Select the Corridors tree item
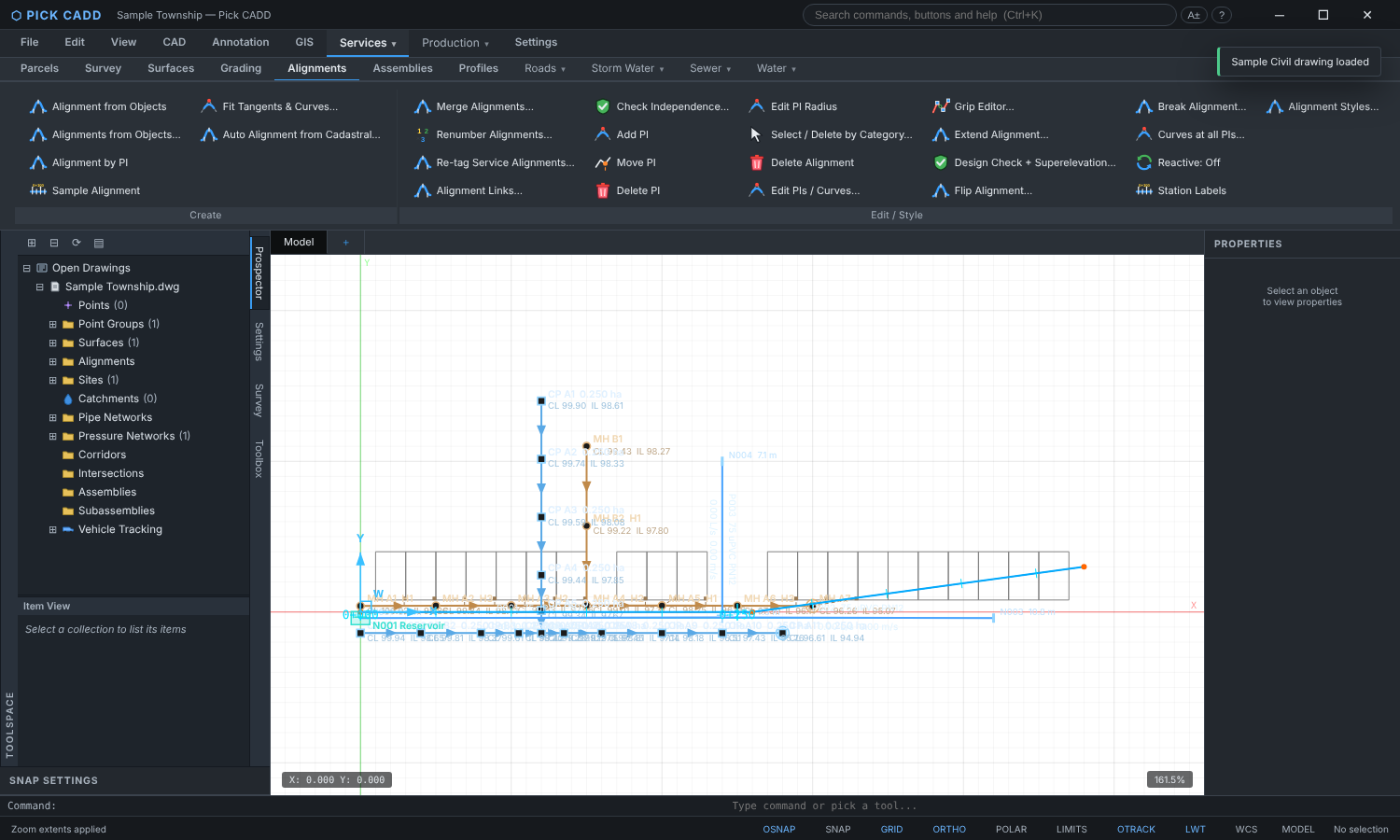 click(x=102, y=455)
